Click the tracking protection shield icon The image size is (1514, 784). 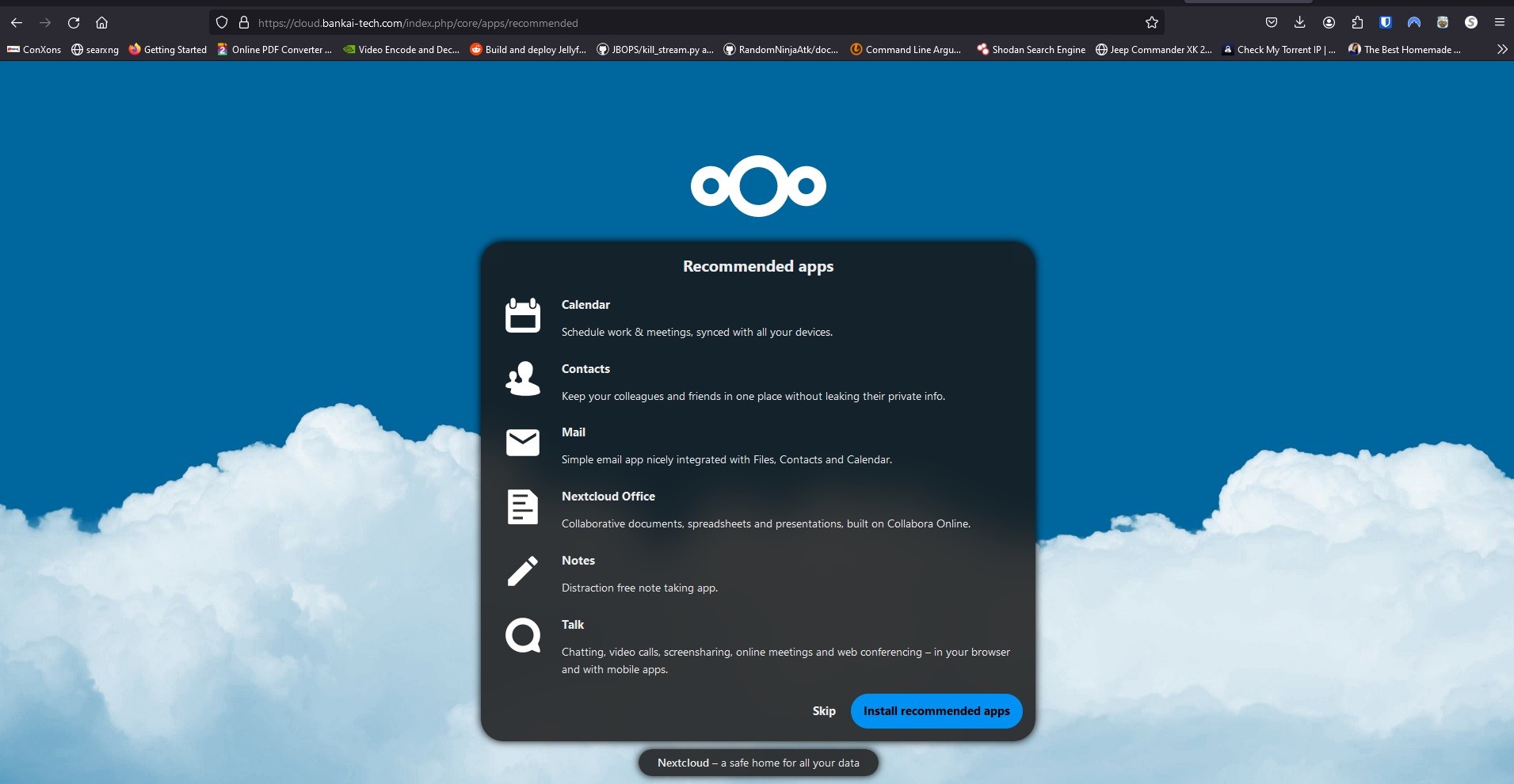pyautogui.click(x=222, y=22)
